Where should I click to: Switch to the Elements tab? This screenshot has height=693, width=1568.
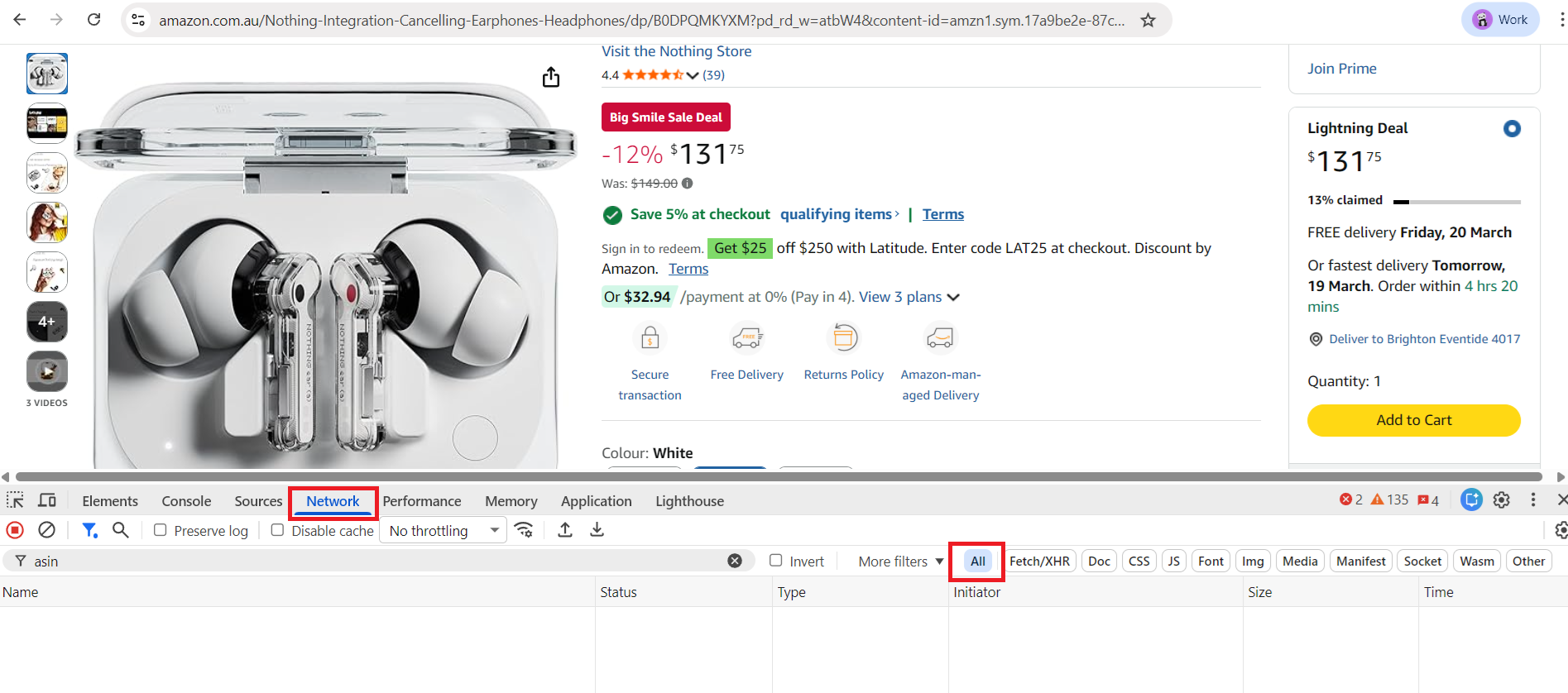(110, 501)
